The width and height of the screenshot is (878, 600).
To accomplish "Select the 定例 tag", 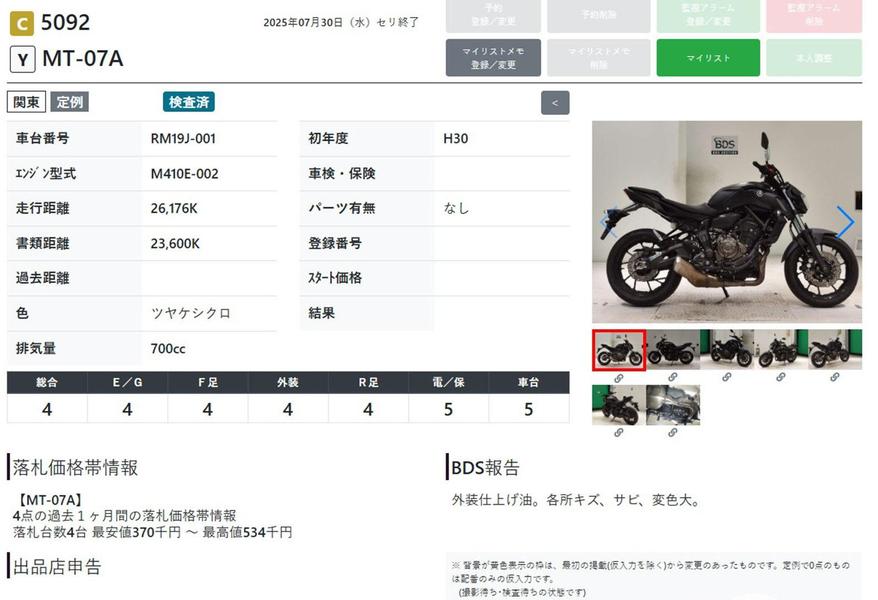I will pos(70,102).
